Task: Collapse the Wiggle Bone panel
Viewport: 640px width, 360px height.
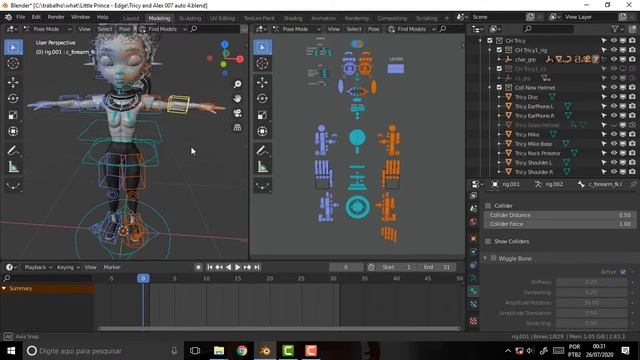Action: tap(485, 258)
